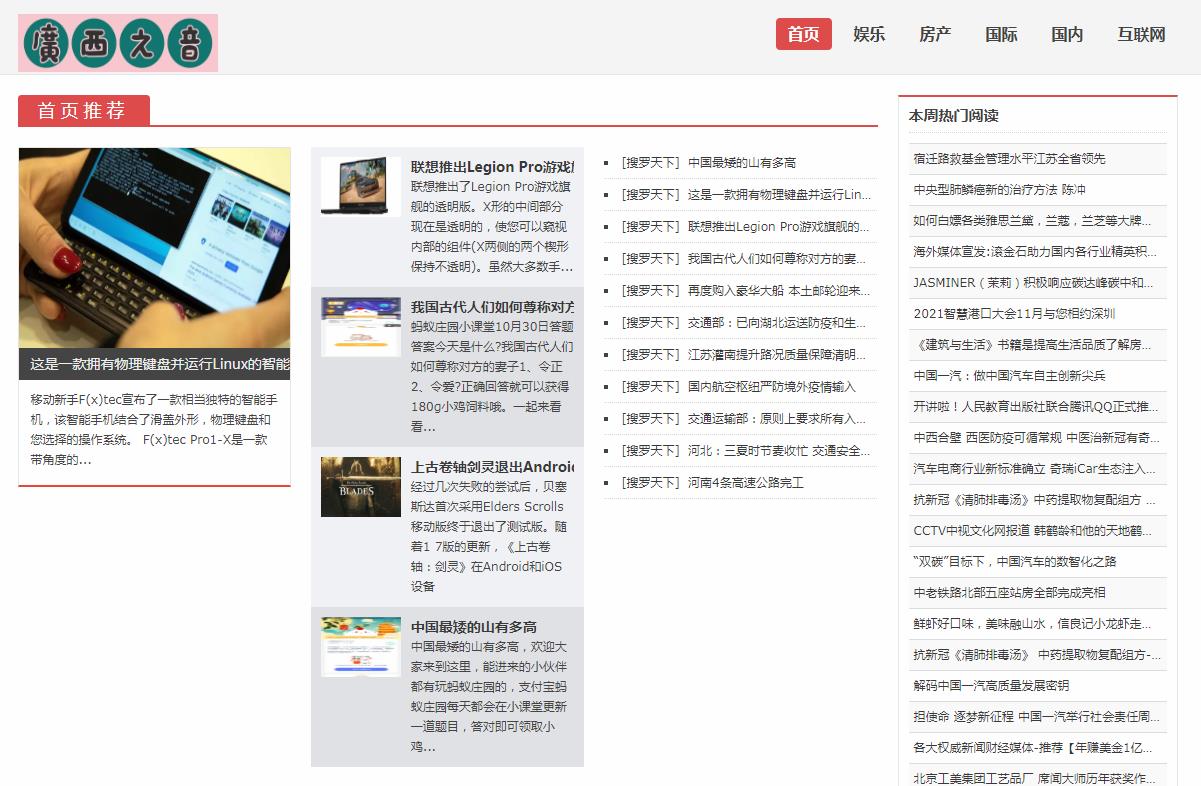Screen dimensions: 1201x786
Task: Go to the 国际 section
Action: [1001, 34]
